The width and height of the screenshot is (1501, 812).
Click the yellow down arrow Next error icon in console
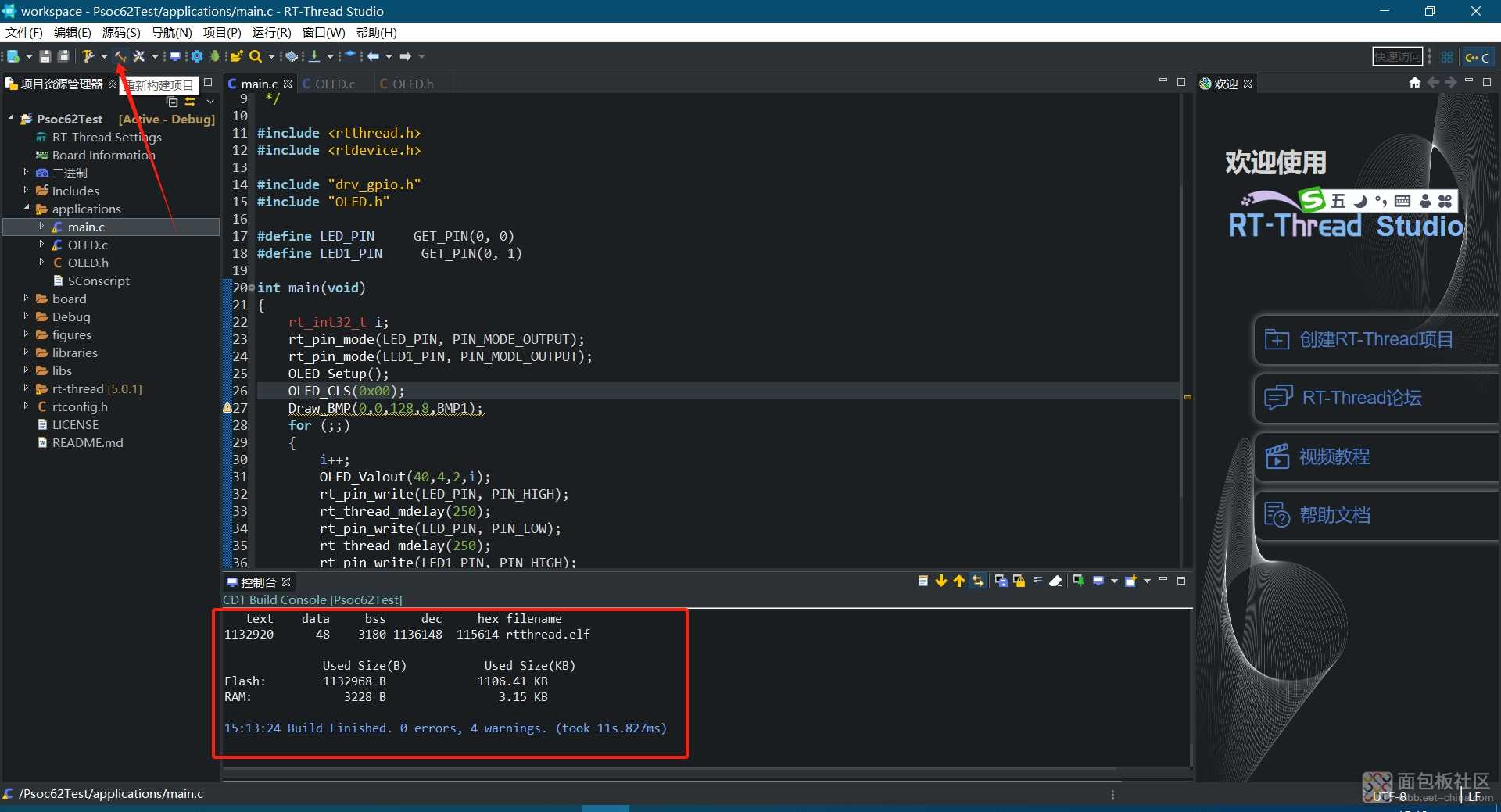click(940, 581)
